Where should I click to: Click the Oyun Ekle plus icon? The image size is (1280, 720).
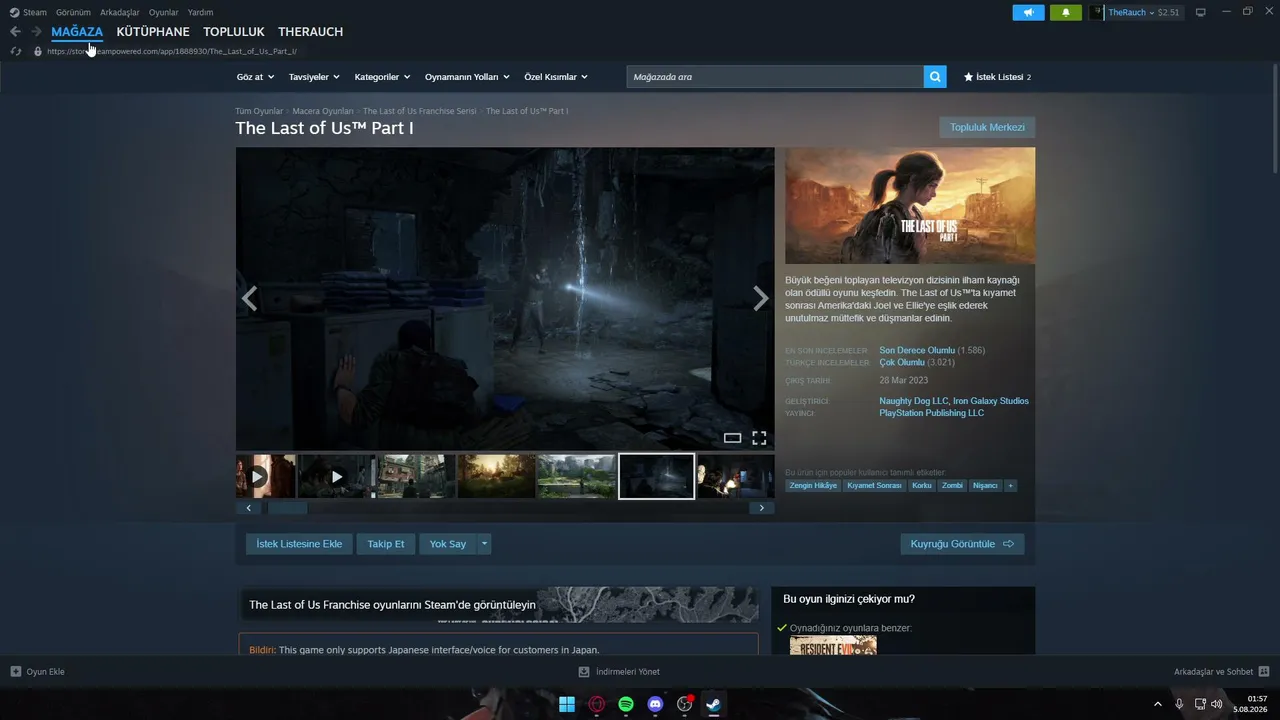coord(16,672)
